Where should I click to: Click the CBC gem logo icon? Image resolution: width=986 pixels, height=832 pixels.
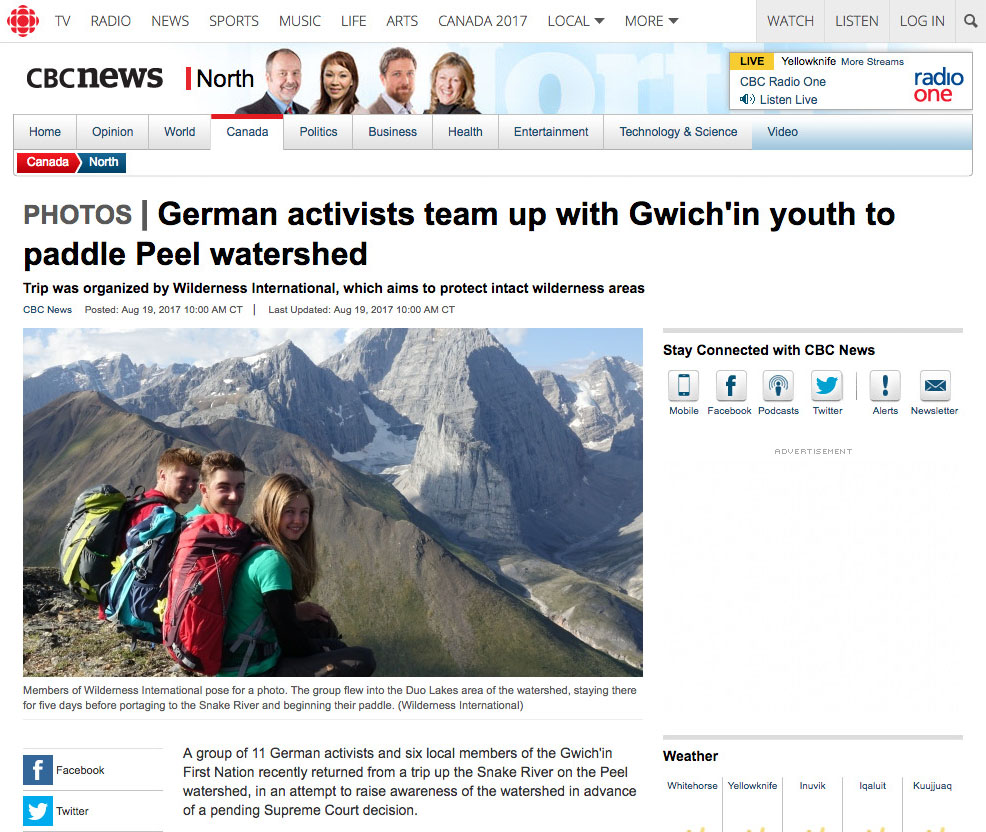pyautogui.click(x=23, y=21)
